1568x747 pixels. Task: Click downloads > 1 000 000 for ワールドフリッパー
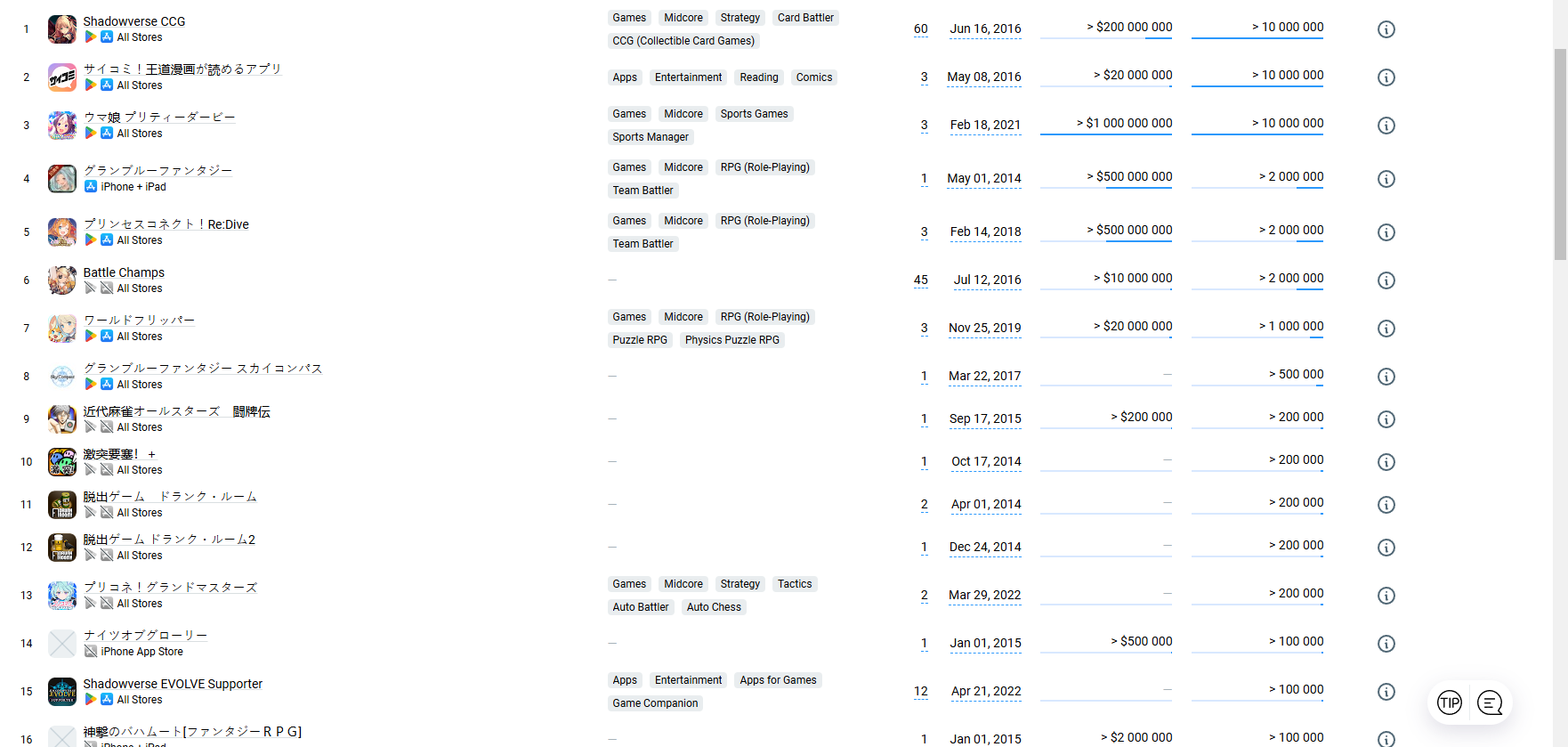(1291, 327)
